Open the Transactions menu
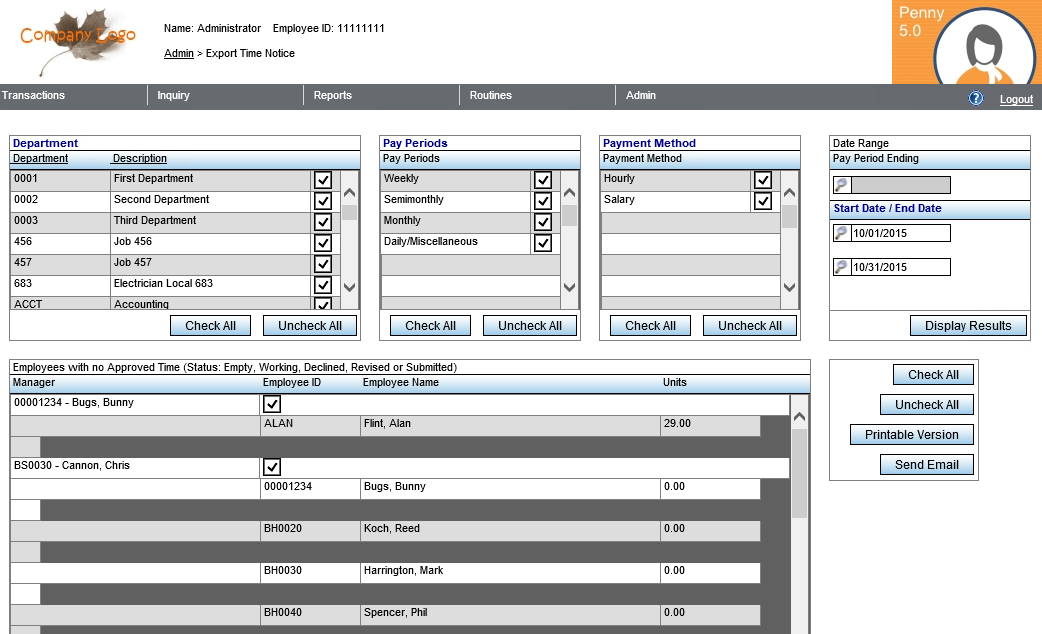The width and height of the screenshot is (1042, 634). coord(34,96)
